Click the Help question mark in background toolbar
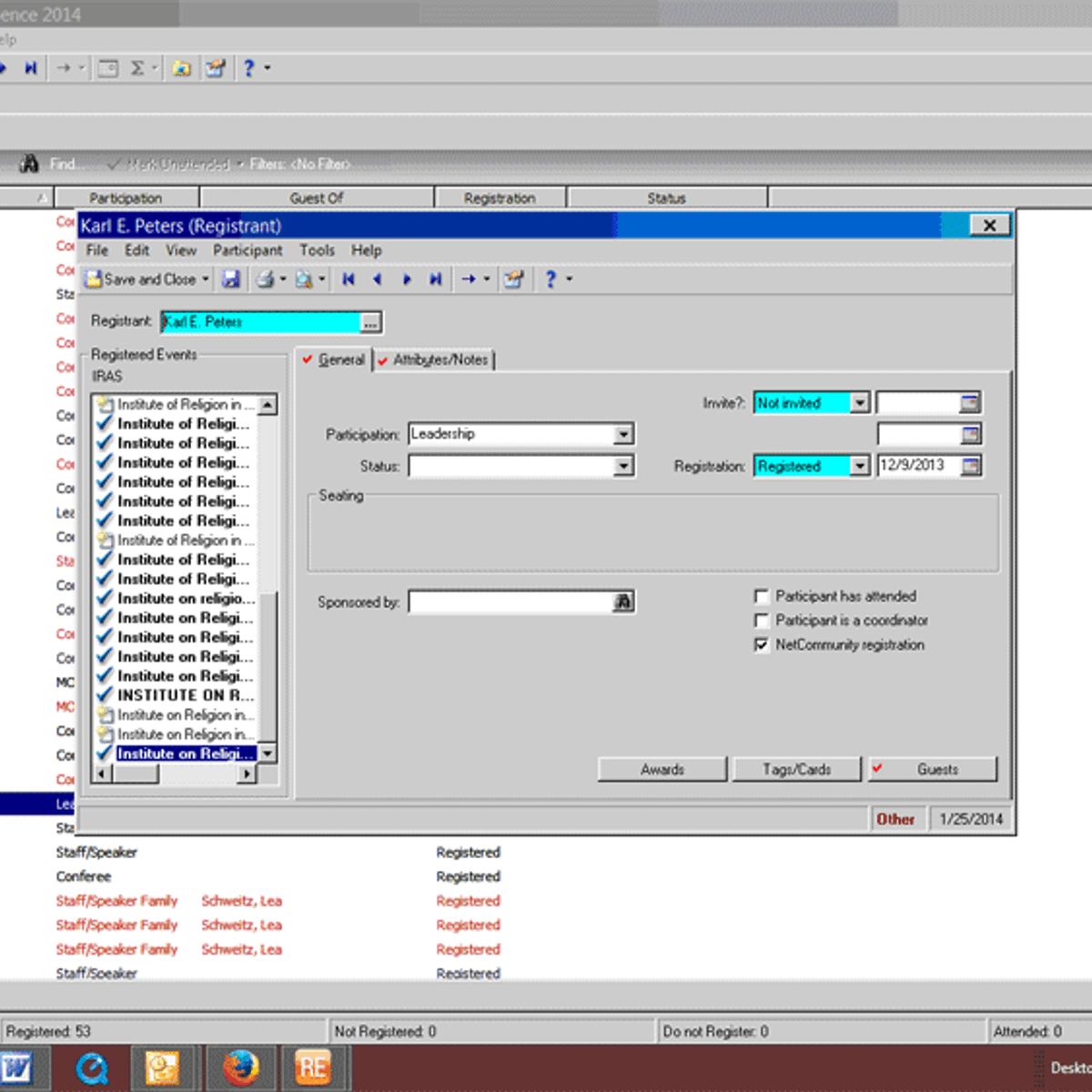The height and width of the screenshot is (1092, 1092). point(248,68)
